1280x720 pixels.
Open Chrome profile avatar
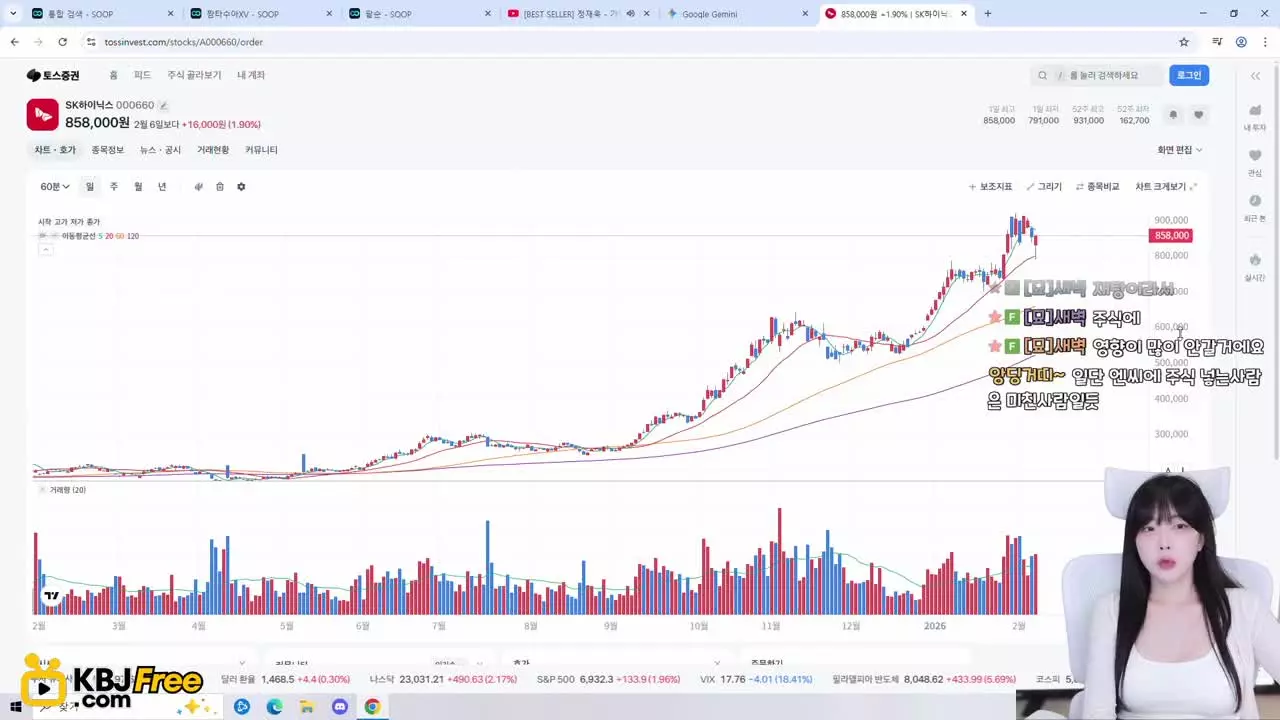(1241, 42)
